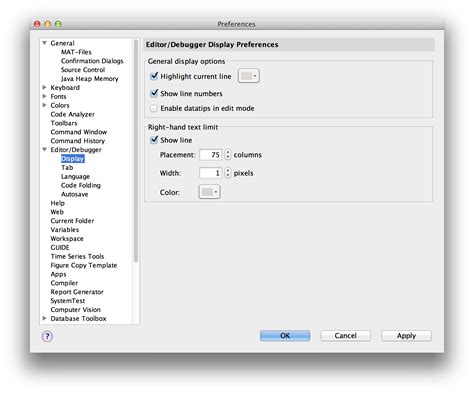
Task: Select MAT-Files preferences
Action: point(76,52)
